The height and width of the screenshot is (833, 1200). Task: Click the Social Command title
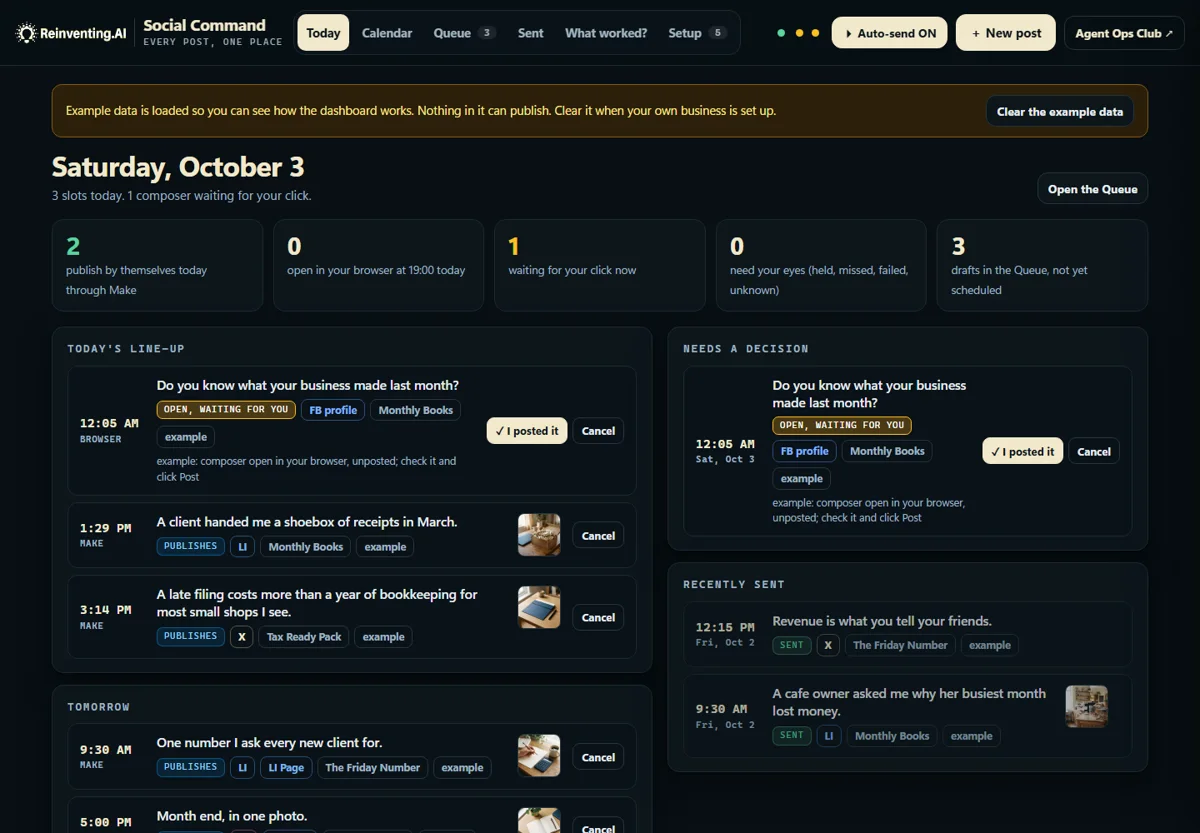(x=205, y=25)
